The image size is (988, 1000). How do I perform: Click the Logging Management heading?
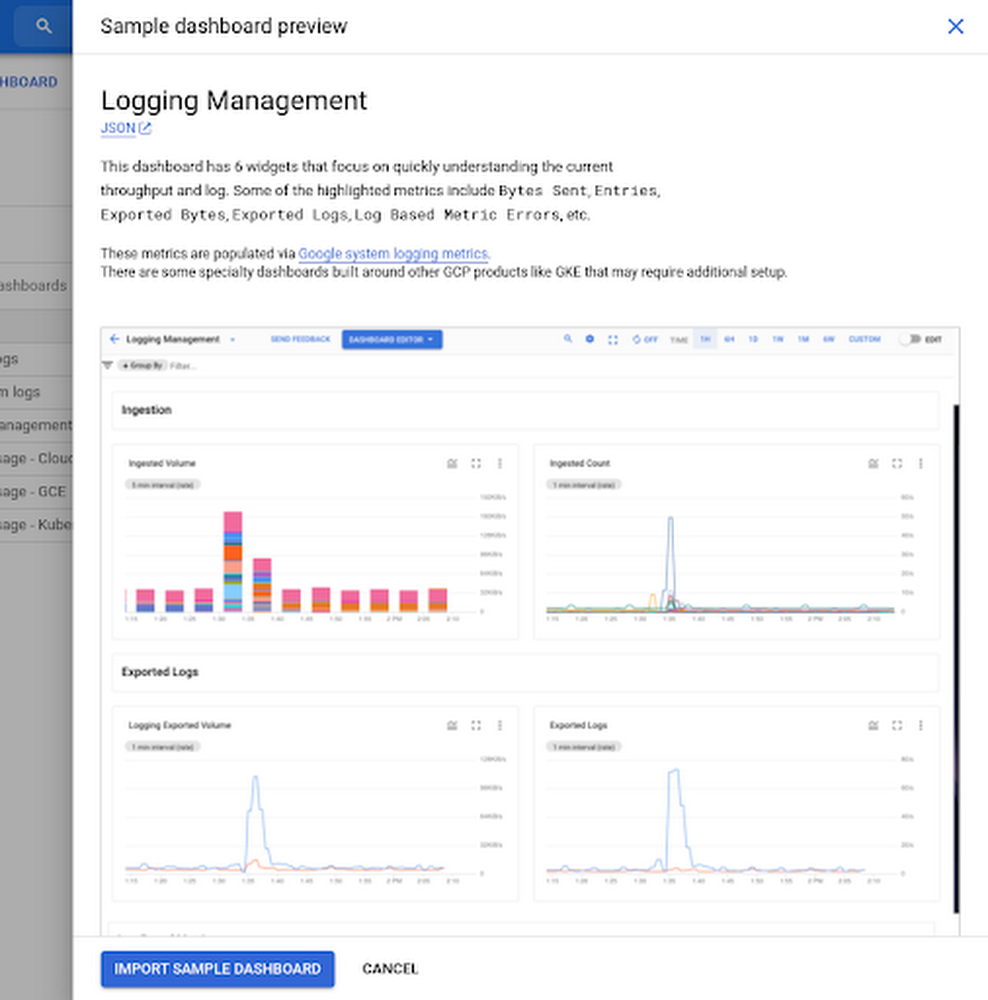[x=234, y=101]
